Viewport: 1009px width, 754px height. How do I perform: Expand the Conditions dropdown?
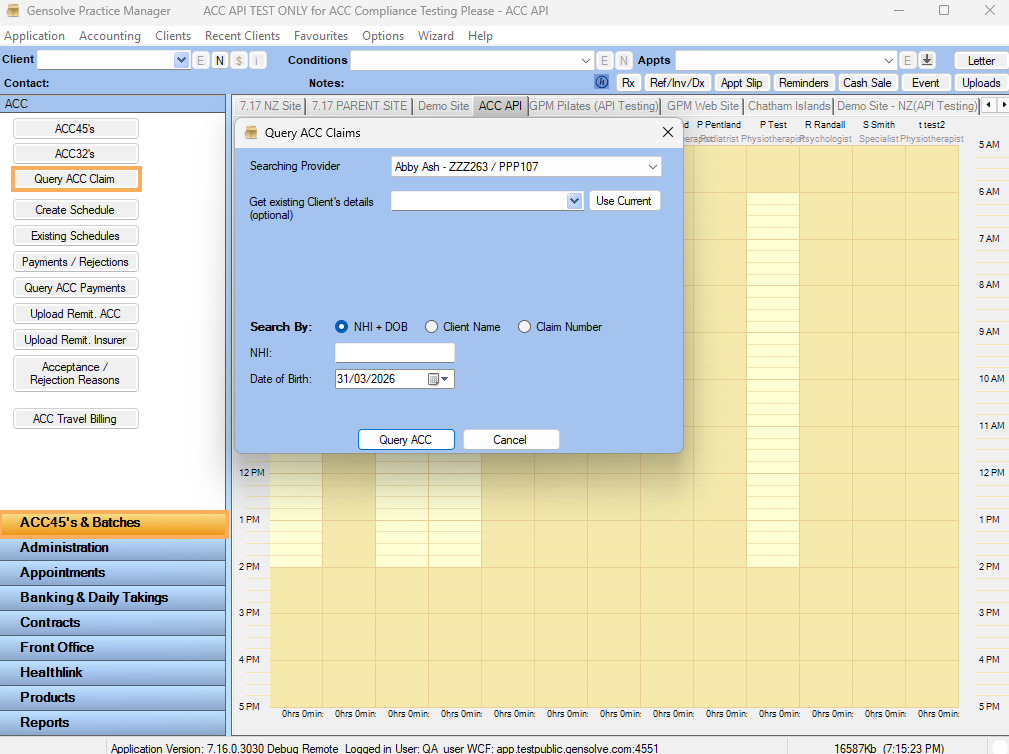pos(586,60)
